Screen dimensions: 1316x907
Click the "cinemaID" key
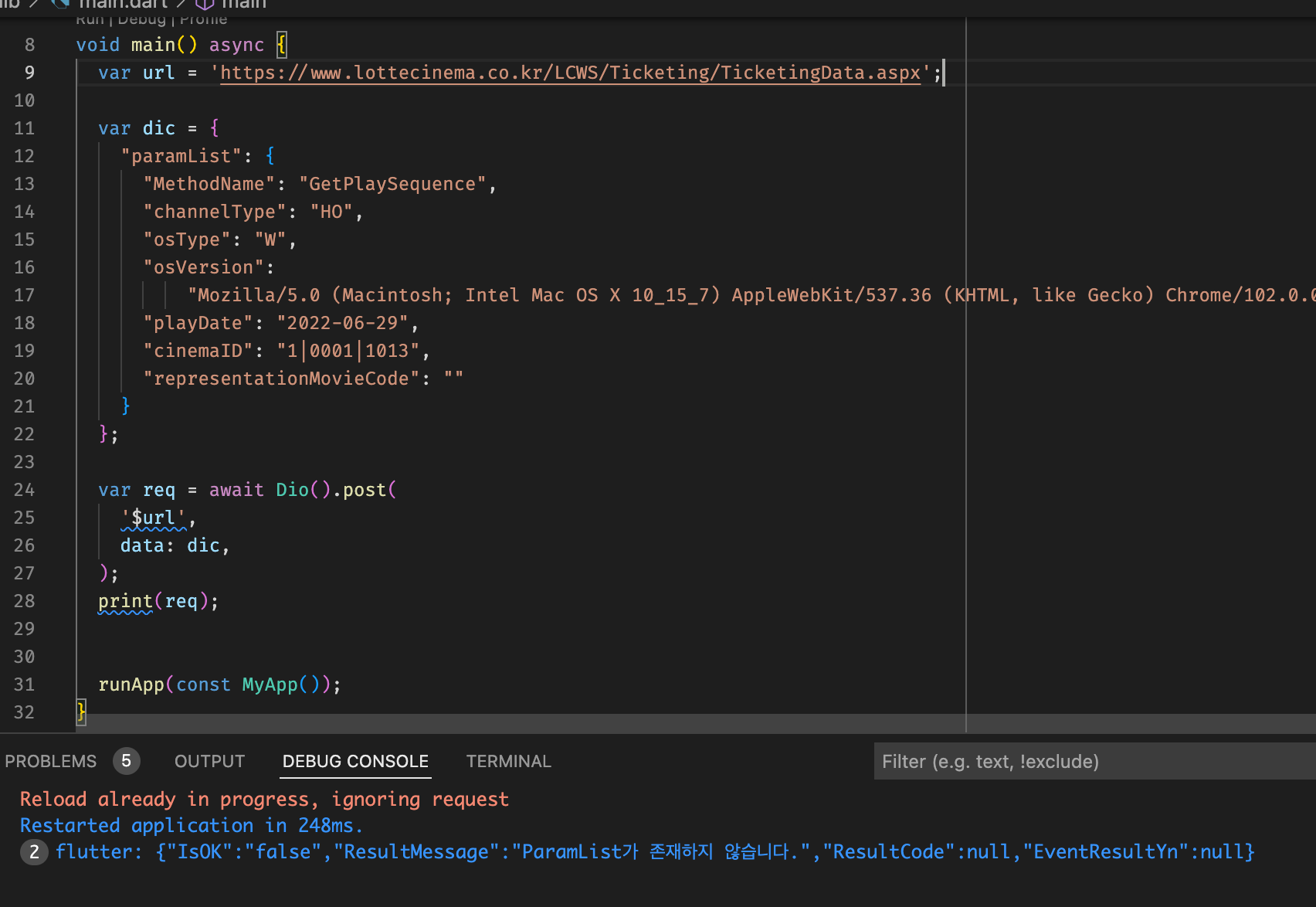(x=198, y=351)
